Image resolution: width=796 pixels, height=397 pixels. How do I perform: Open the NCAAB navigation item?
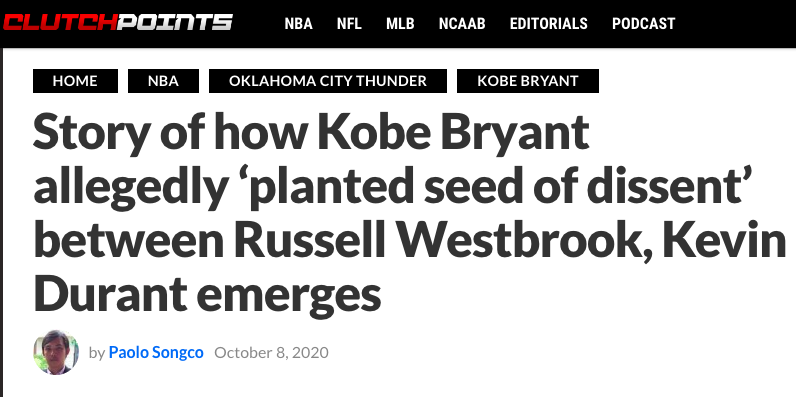coord(462,24)
